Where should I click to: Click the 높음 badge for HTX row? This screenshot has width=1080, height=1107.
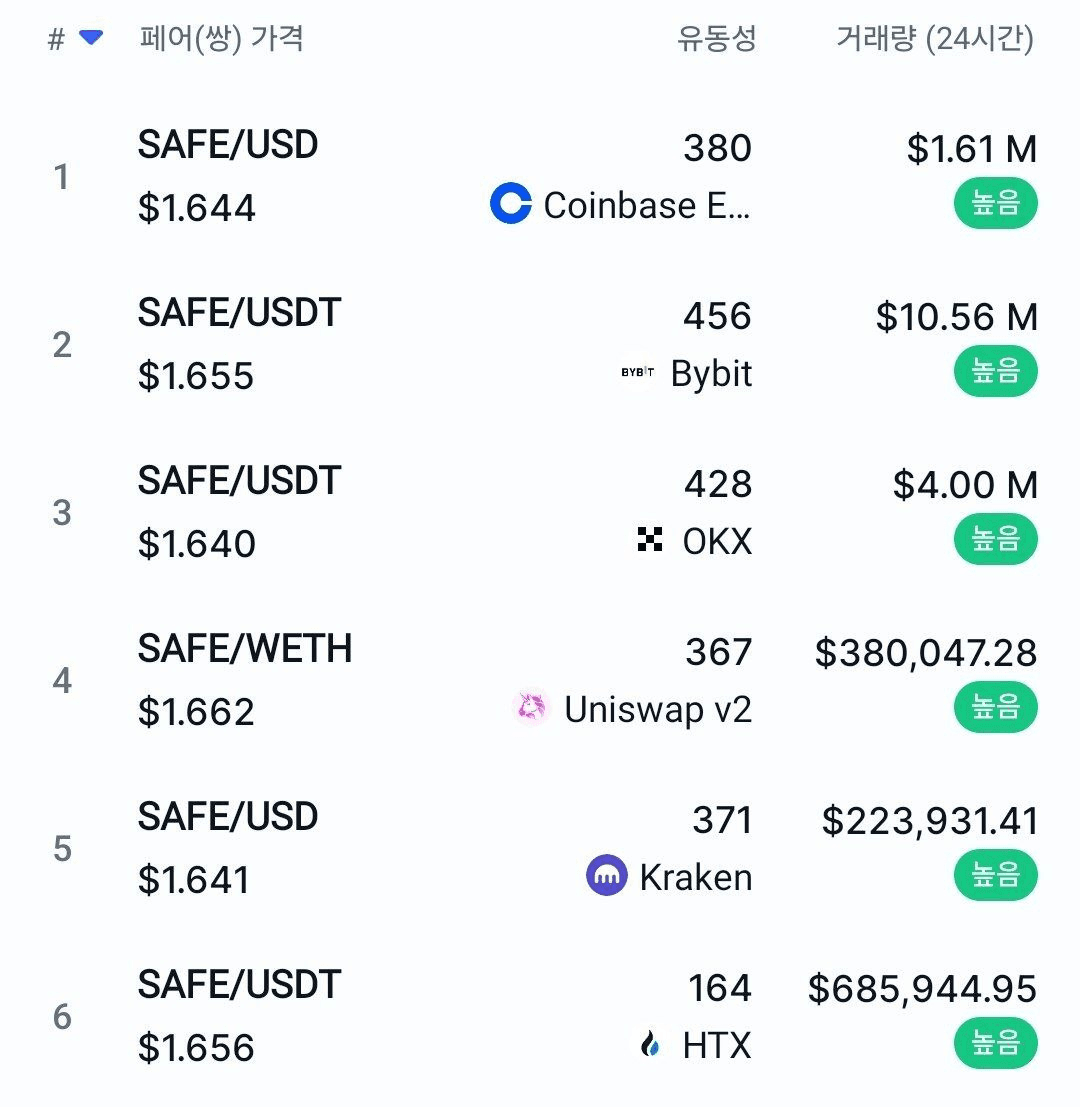pyautogui.click(x=995, y=1043)
